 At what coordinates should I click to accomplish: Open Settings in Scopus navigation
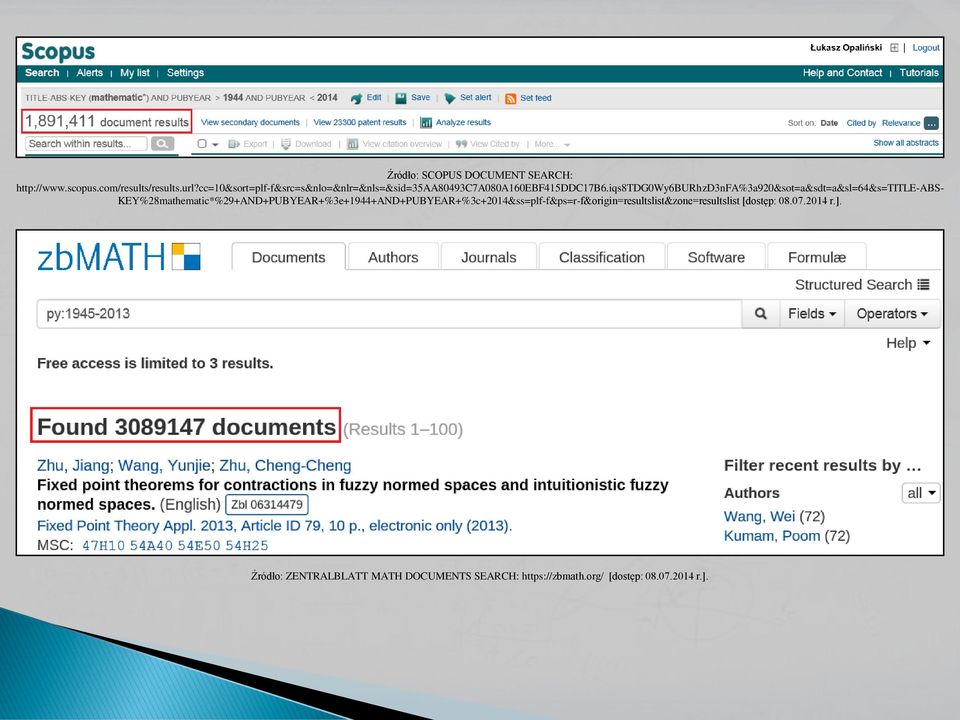[186, 73]
